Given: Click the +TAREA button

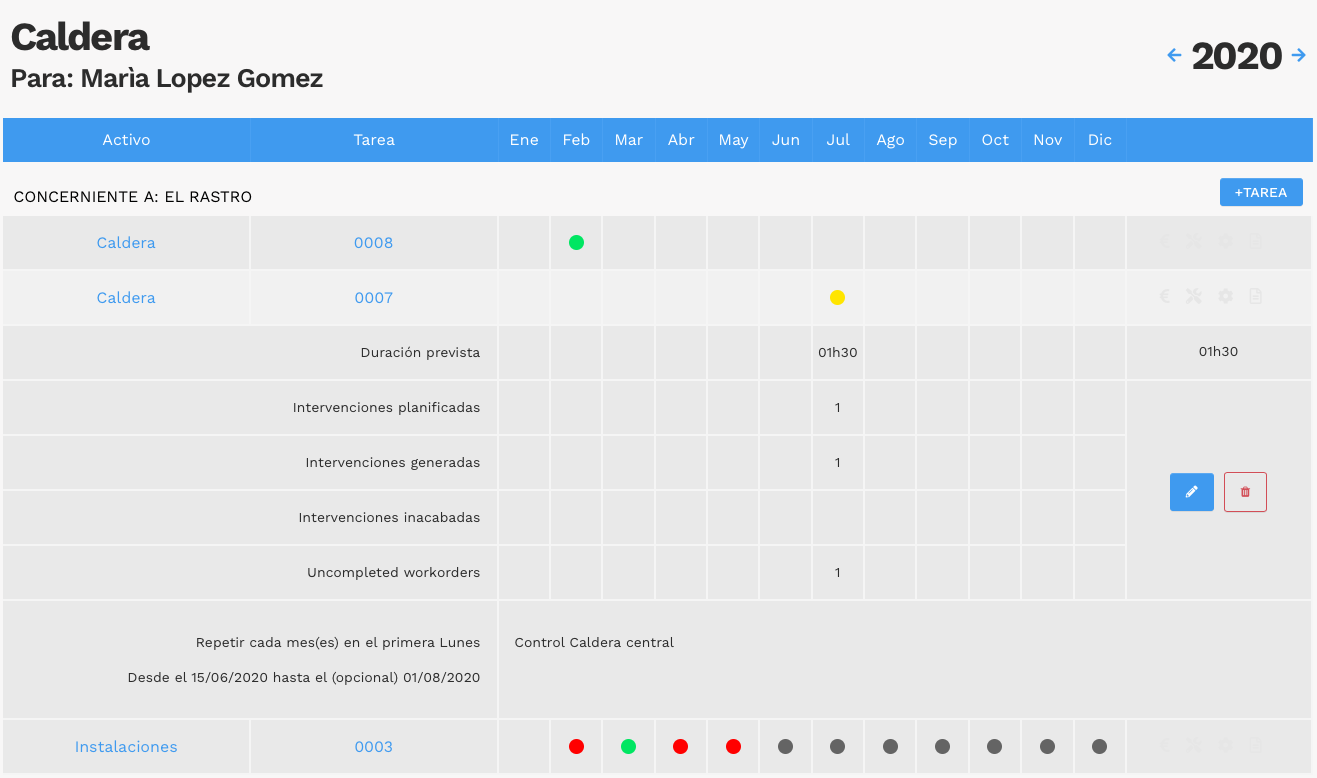Looking at the screenshot, I should (x=1261, y=192).
